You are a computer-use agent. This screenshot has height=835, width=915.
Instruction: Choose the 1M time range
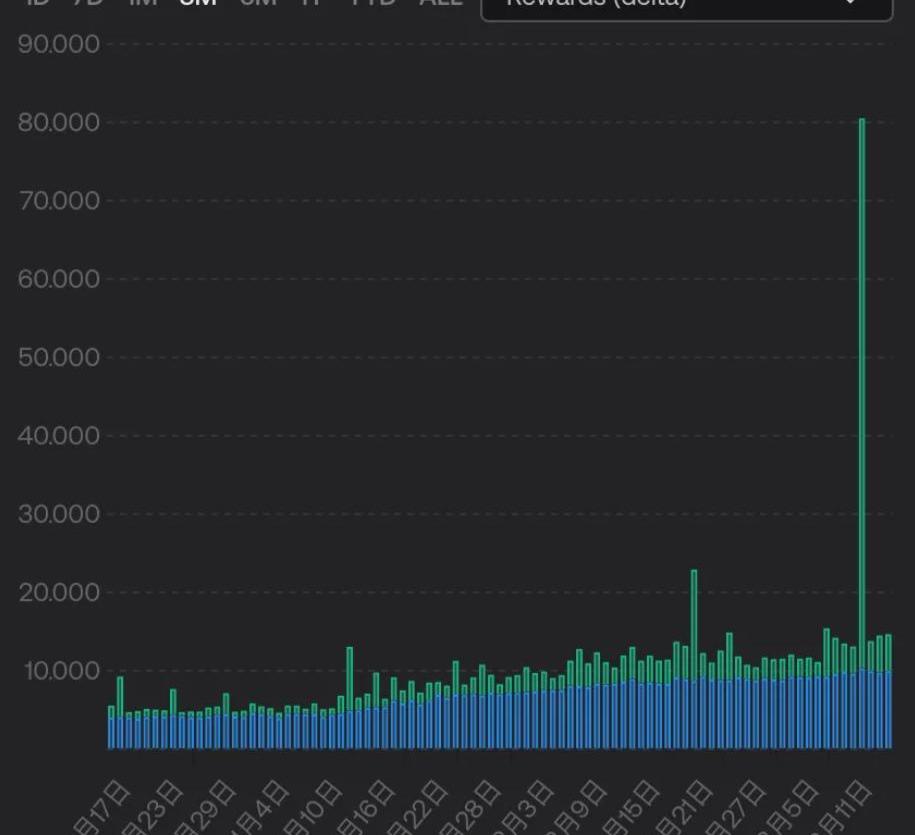[x=143, y=3]
